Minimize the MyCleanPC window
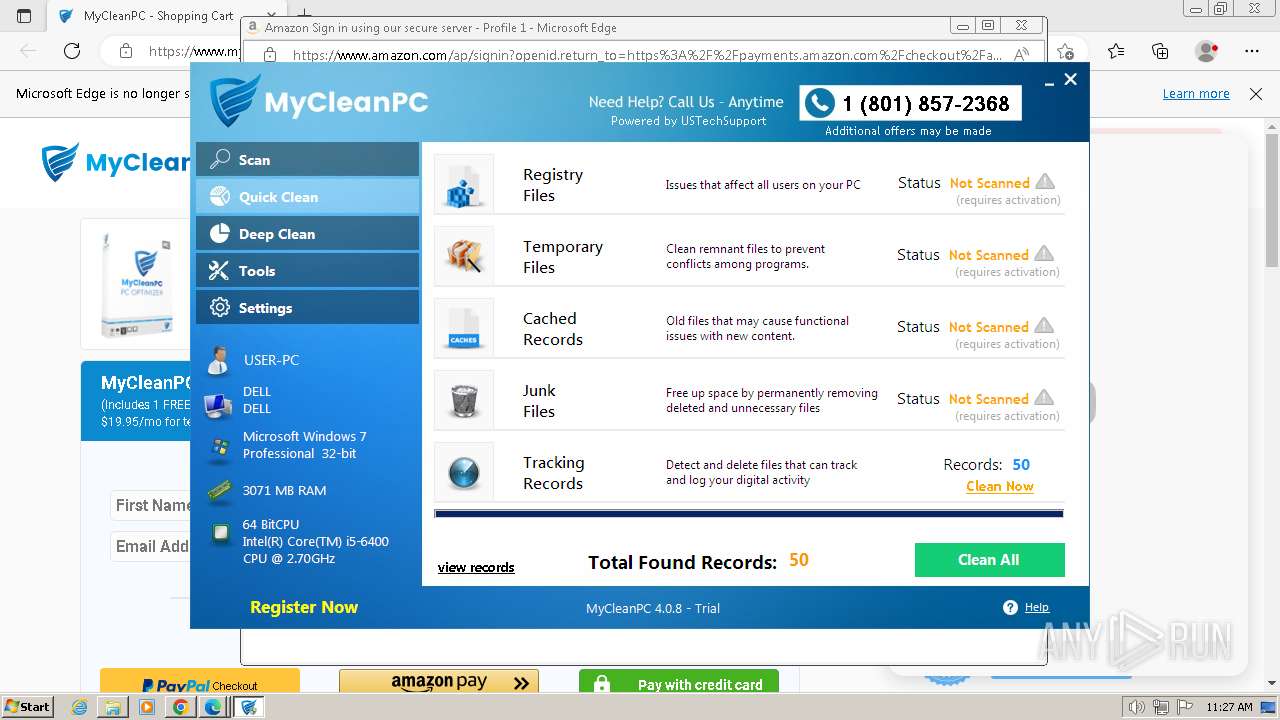 pyautogui.click(x=1049, y=83)
